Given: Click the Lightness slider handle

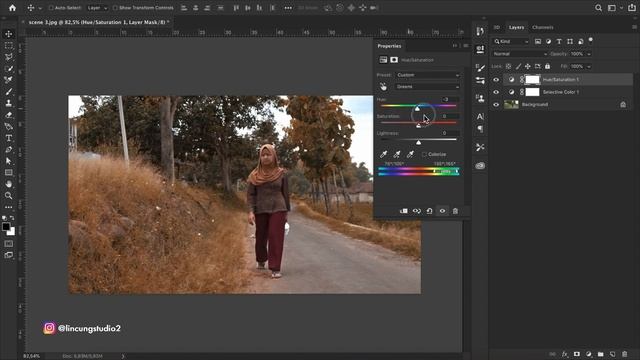Looking at the screenshot, I should point(418,142).
